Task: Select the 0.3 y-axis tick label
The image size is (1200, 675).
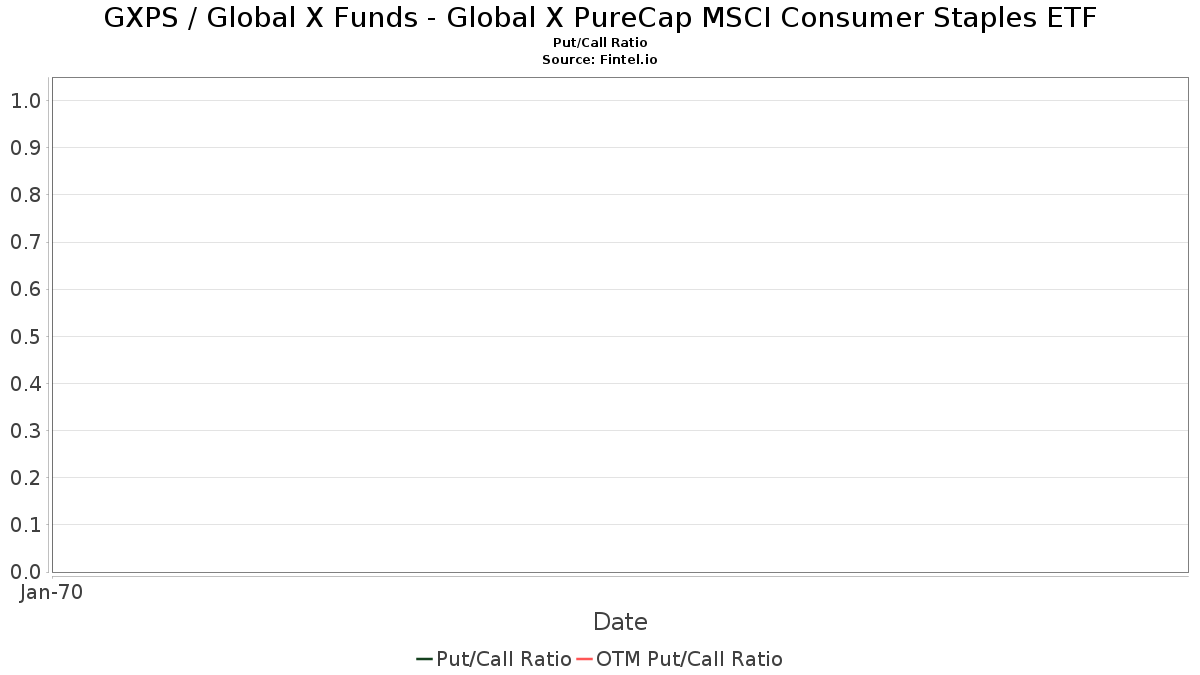Action: 25,431
